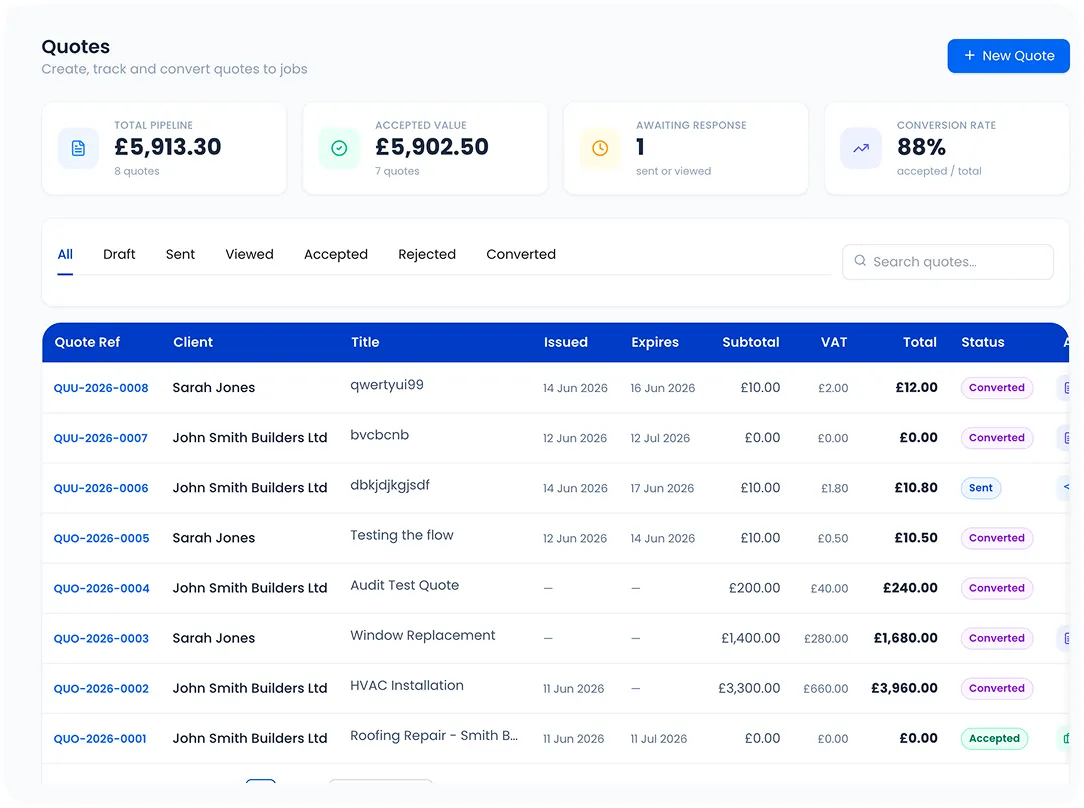Click the Title column header
Viewport: 1084px width, 808px height.
point(365,342)
